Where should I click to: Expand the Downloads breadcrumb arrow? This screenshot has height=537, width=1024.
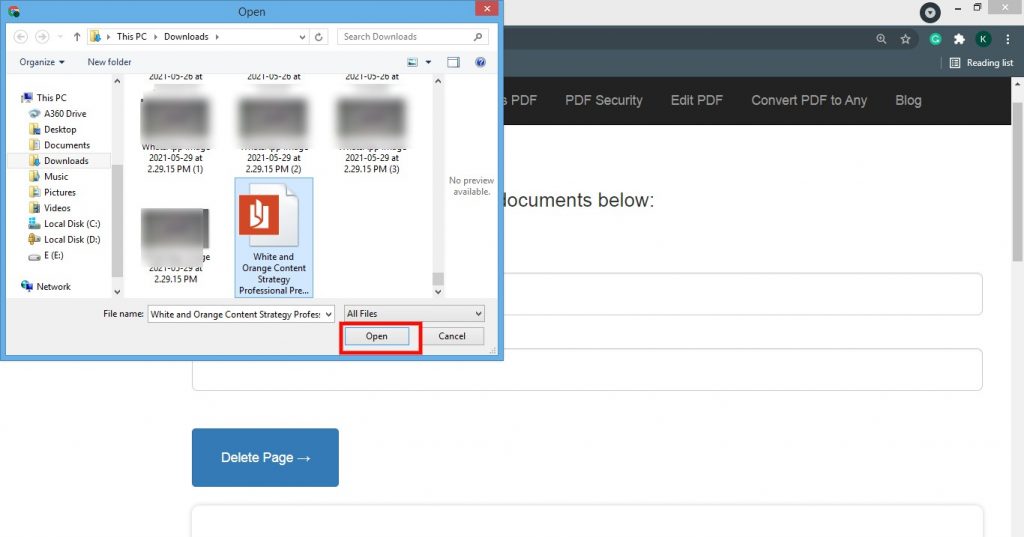[x=217, y=37]
